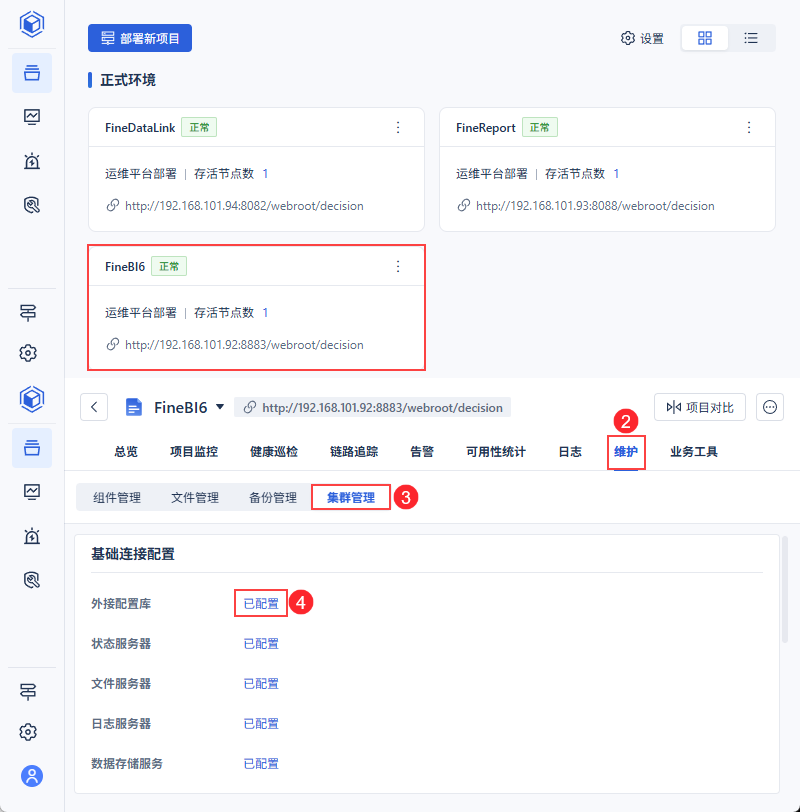Open the 链路追踪 tab

[354, 452]
